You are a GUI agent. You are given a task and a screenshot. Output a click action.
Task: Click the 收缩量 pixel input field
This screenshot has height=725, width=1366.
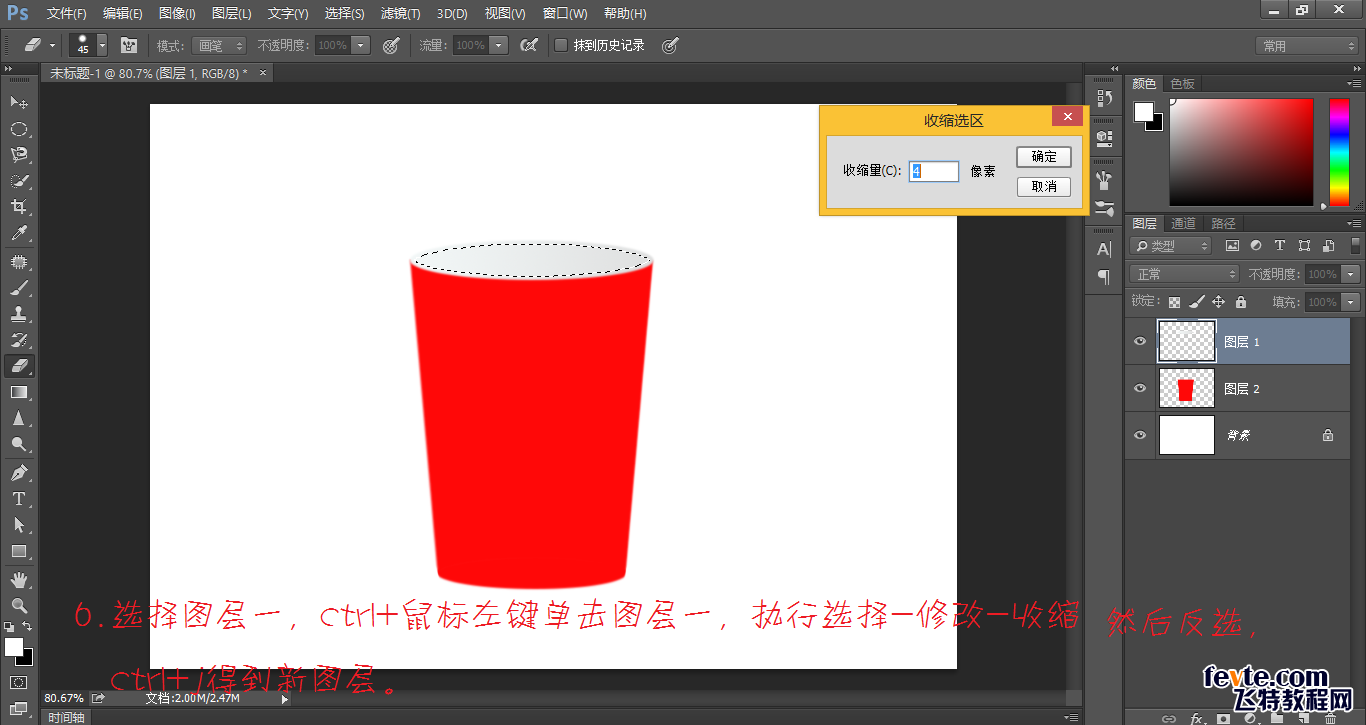(x=934, y=171)
